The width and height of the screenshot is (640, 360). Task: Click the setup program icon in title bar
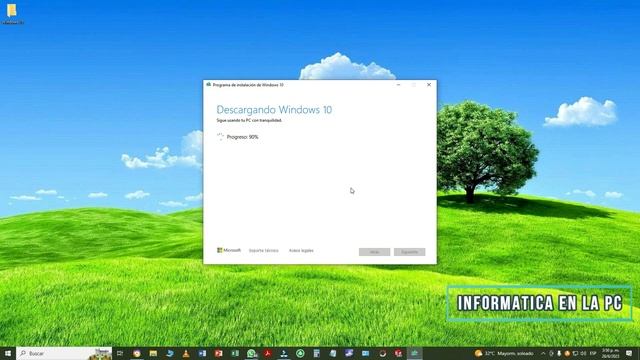pos(209,84)
